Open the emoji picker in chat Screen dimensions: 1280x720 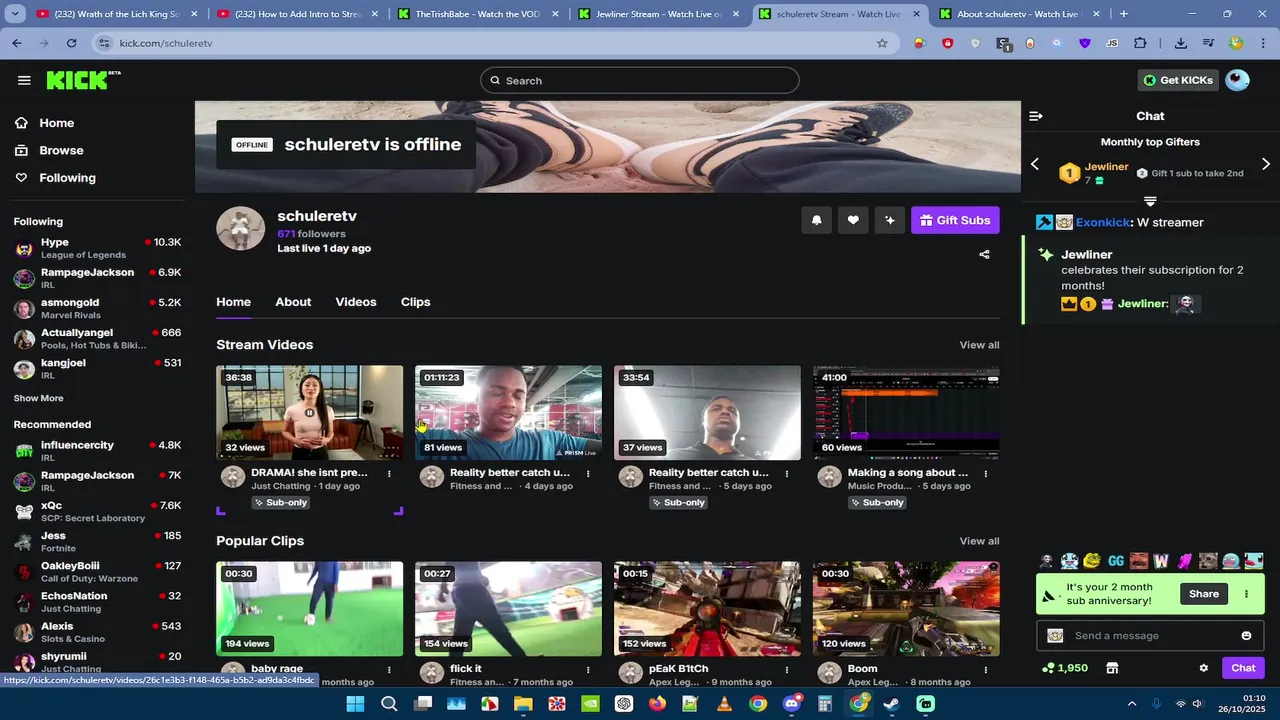pyautogui.click(x=1246, y=636)
